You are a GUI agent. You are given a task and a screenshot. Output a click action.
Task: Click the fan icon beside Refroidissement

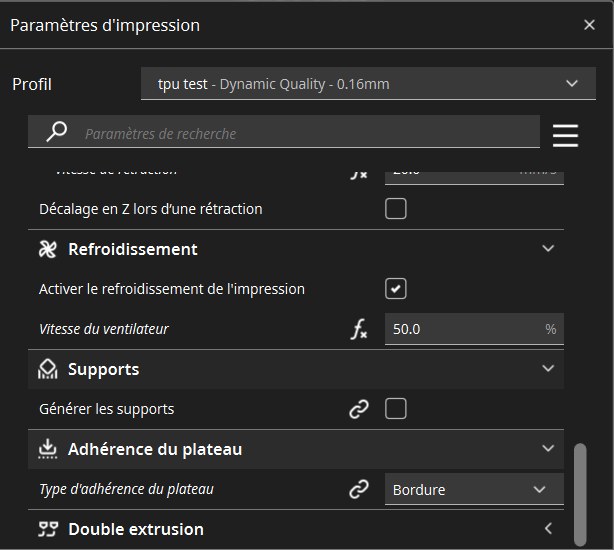48,249
